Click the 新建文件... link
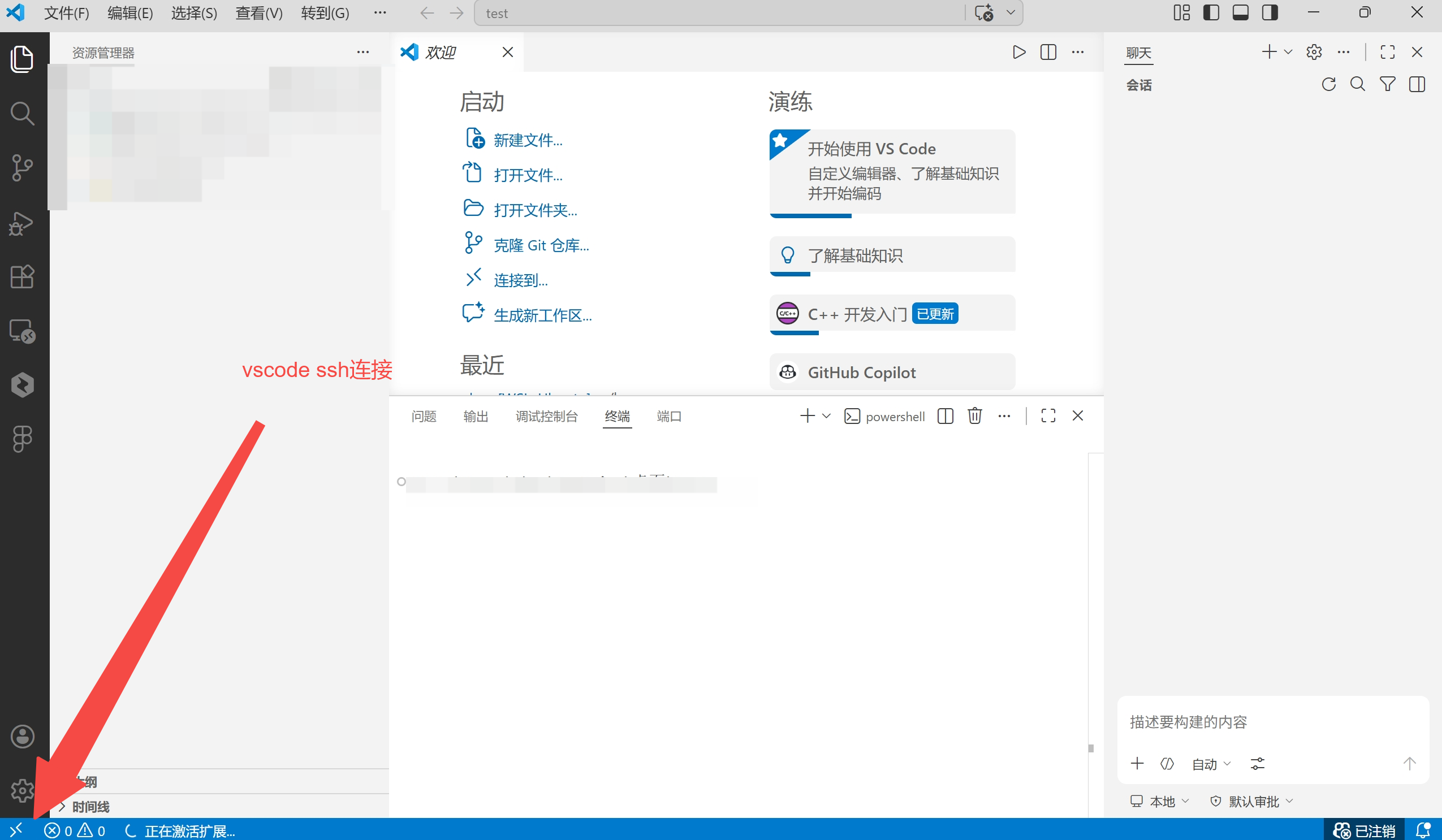Image resolution: width=1442 pixels, height=840 pixels. pyautogui.click(x=528, y=140)
